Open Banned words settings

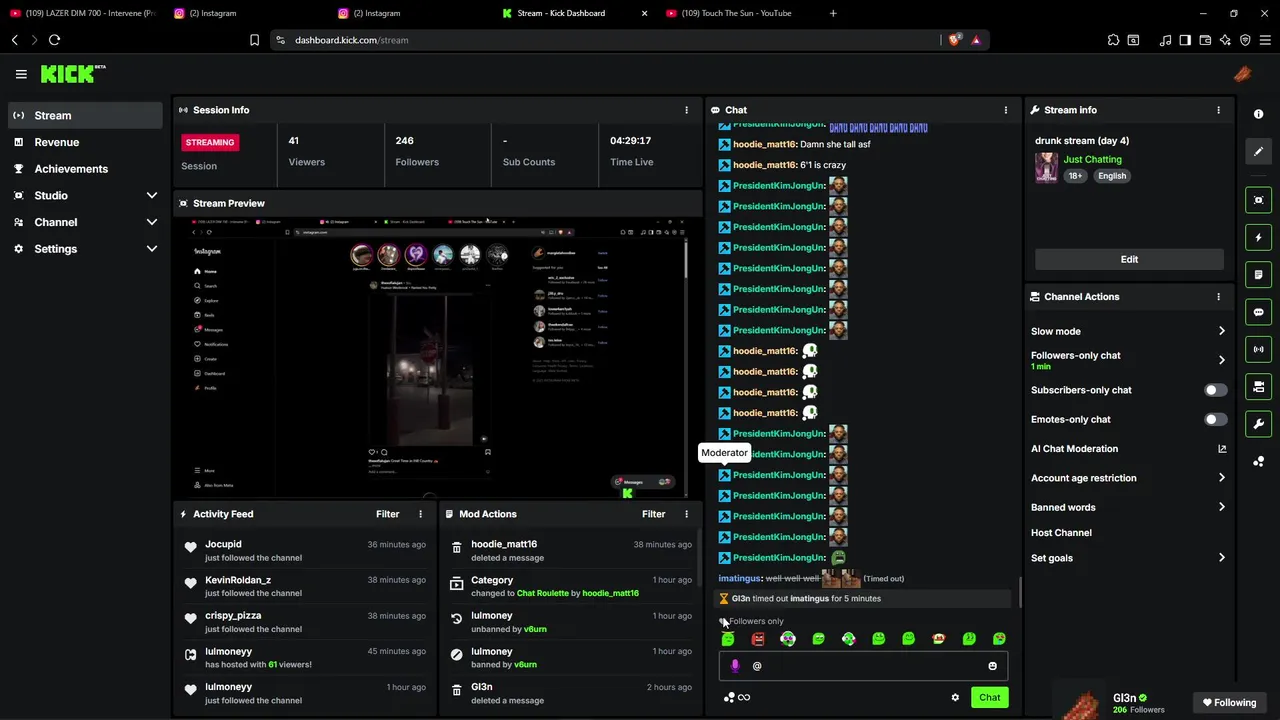(x=1128, y=507)
